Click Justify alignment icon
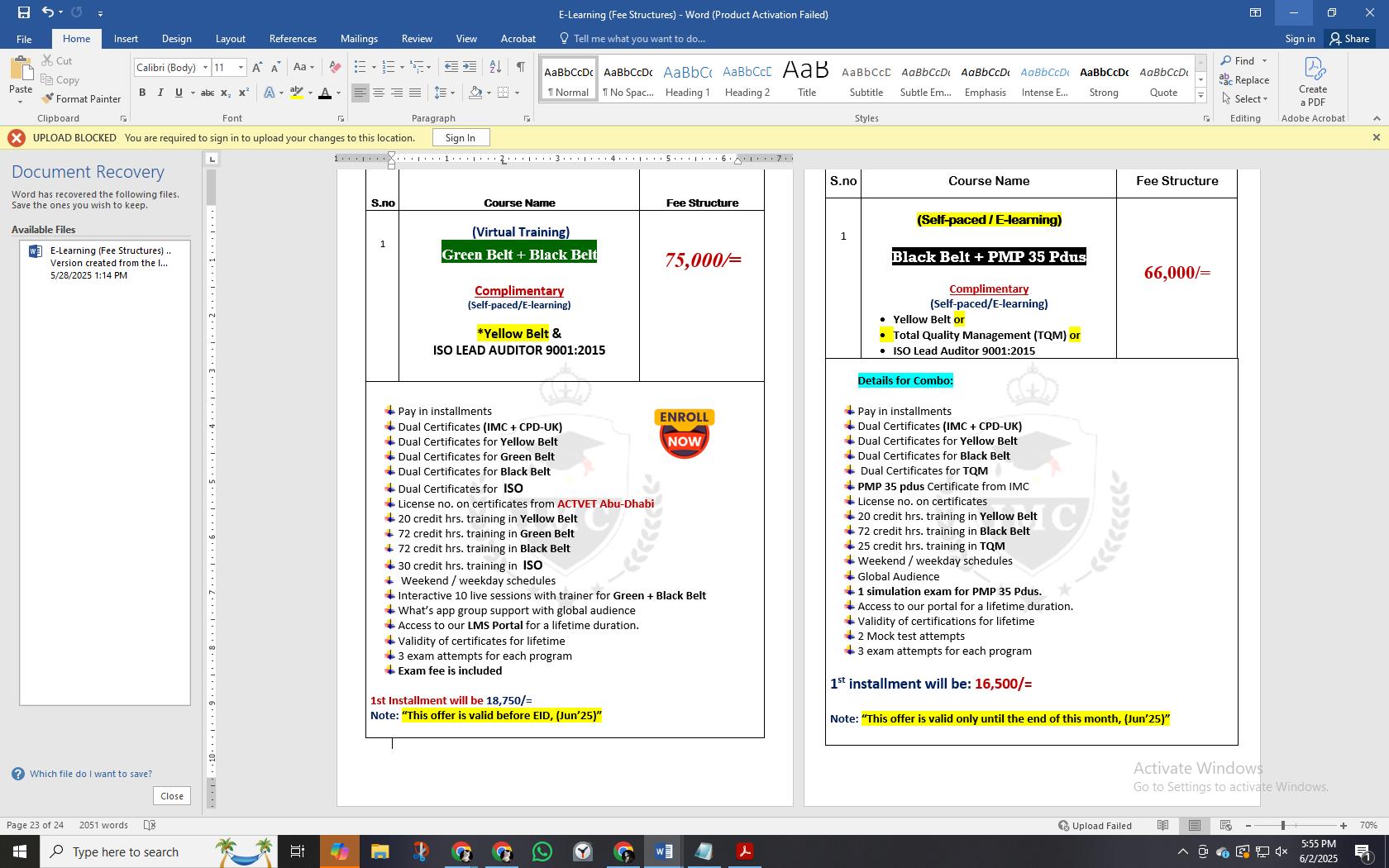Image resolution: width=1389 pixels, height=868 pixels. 415,93
